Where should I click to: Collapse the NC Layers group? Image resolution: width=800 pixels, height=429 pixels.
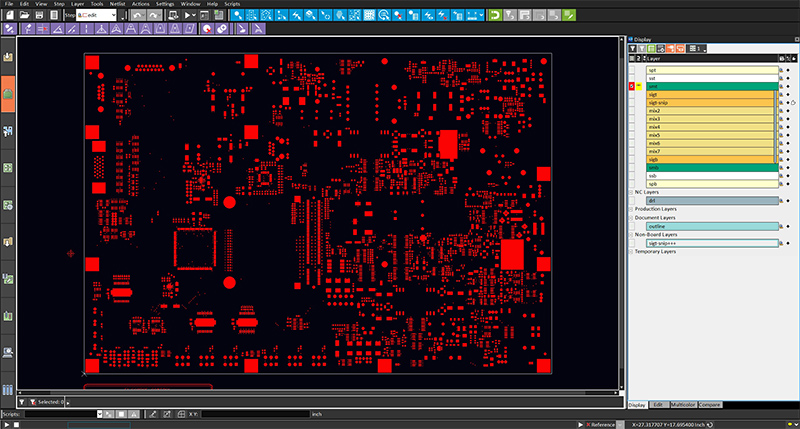point(630,192)
